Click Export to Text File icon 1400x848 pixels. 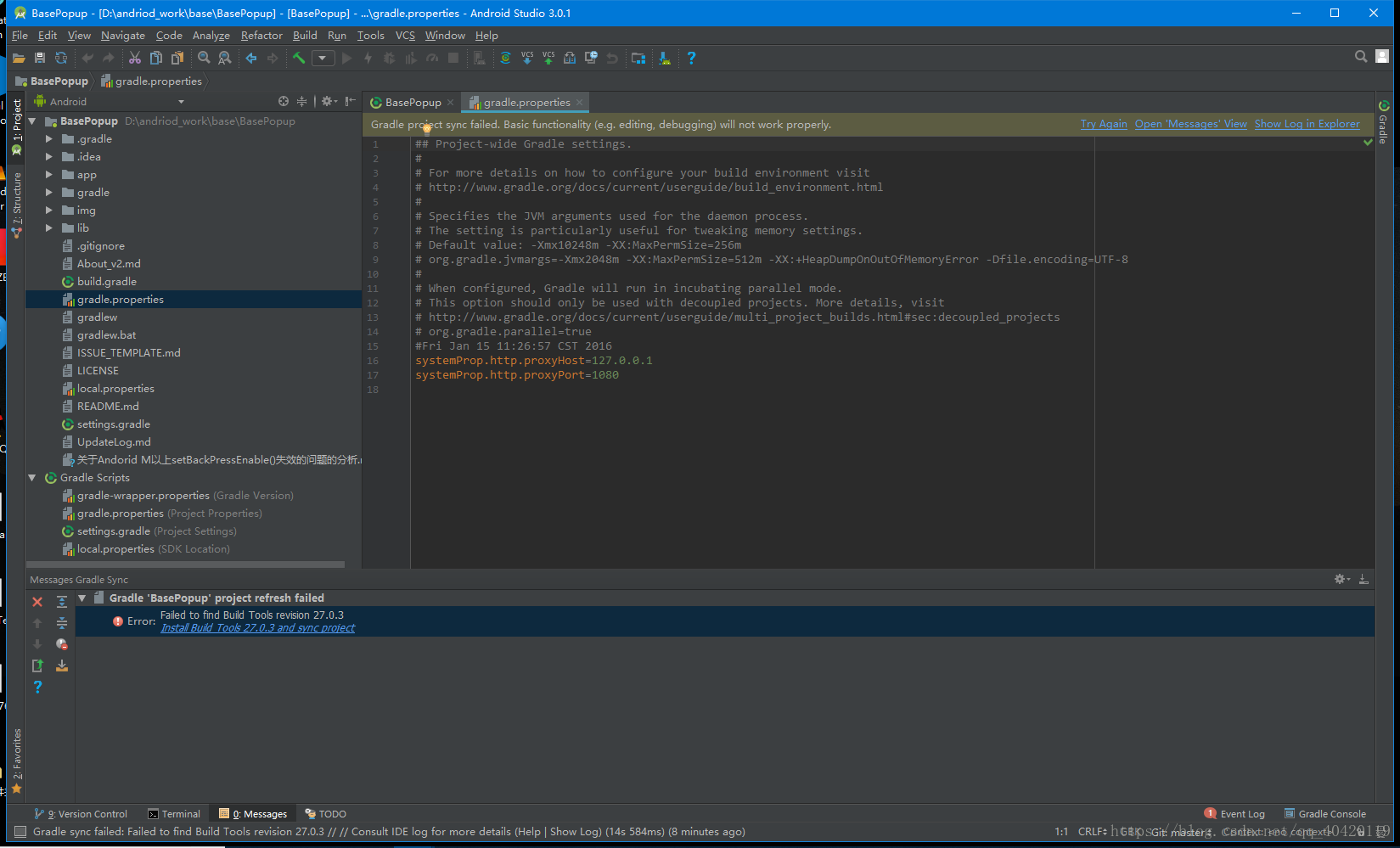[x=37, y=665]
